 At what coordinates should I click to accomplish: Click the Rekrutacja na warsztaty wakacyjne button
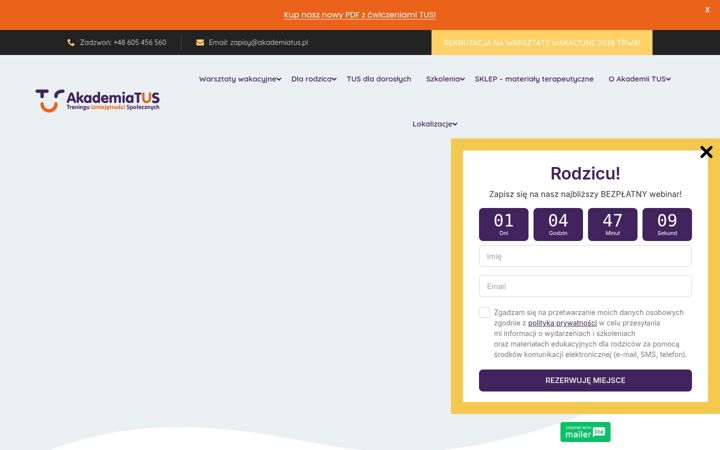pos(541,43)
